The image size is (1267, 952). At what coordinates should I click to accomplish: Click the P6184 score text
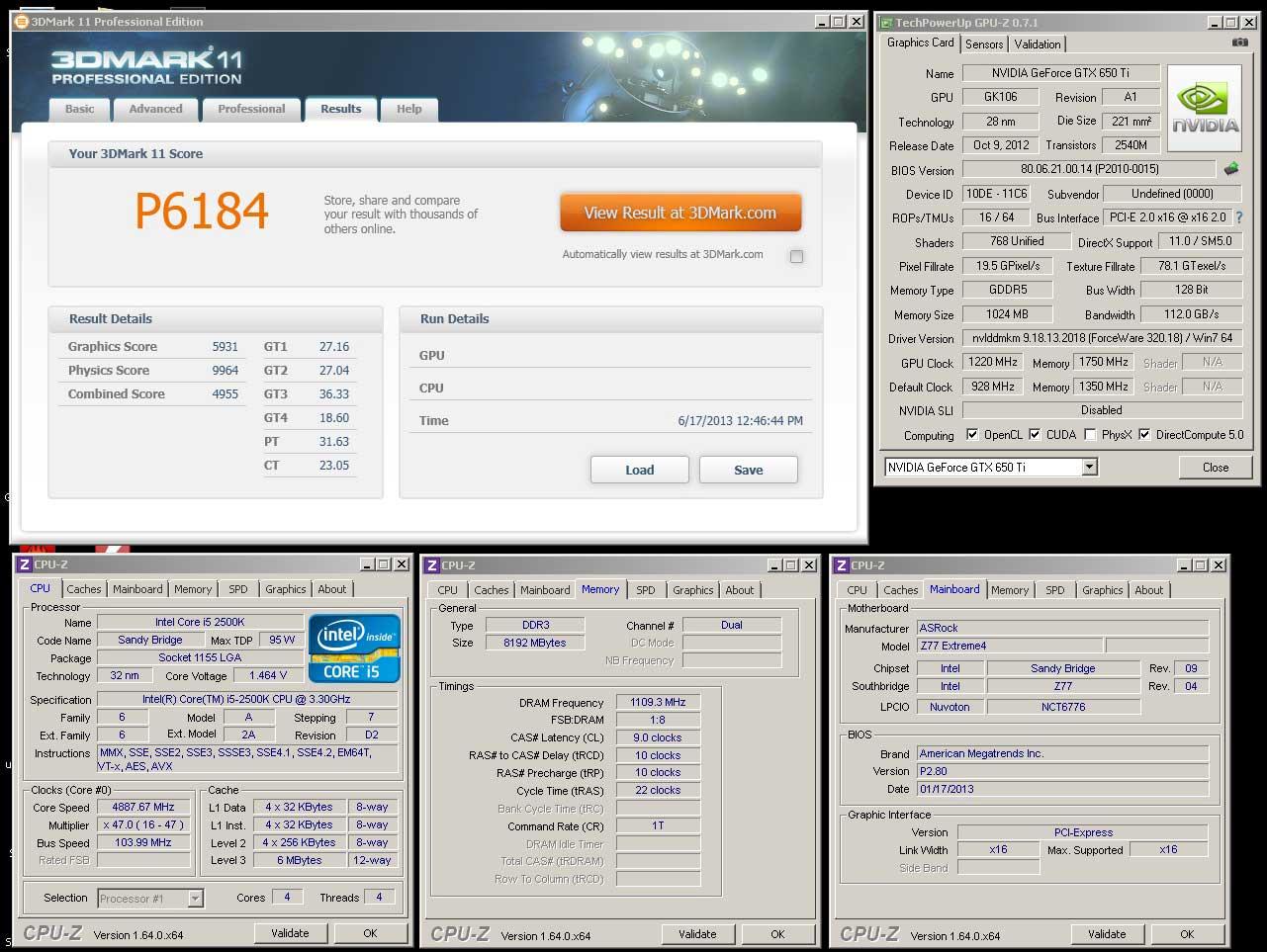coord(202,211)
